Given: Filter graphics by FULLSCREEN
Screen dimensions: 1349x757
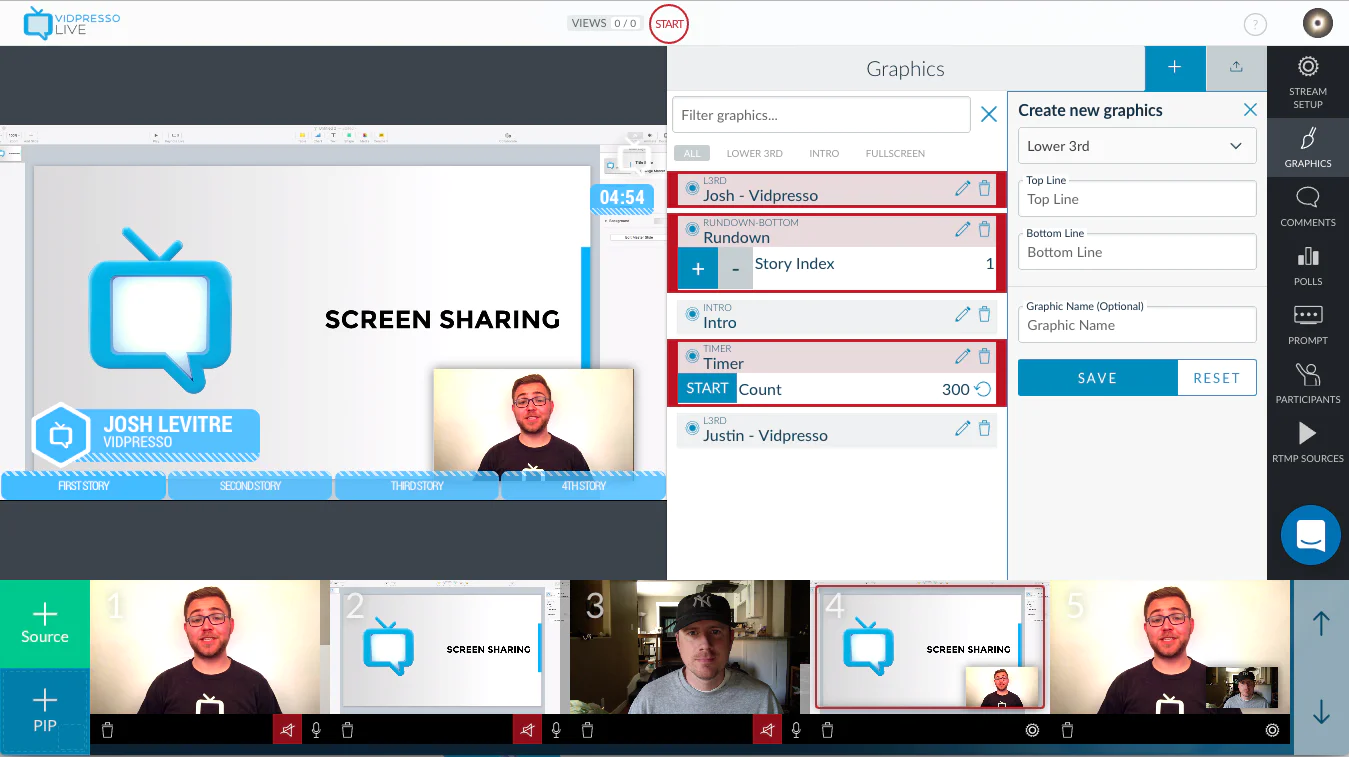Looking at the screenshot, I should point(895,153).
